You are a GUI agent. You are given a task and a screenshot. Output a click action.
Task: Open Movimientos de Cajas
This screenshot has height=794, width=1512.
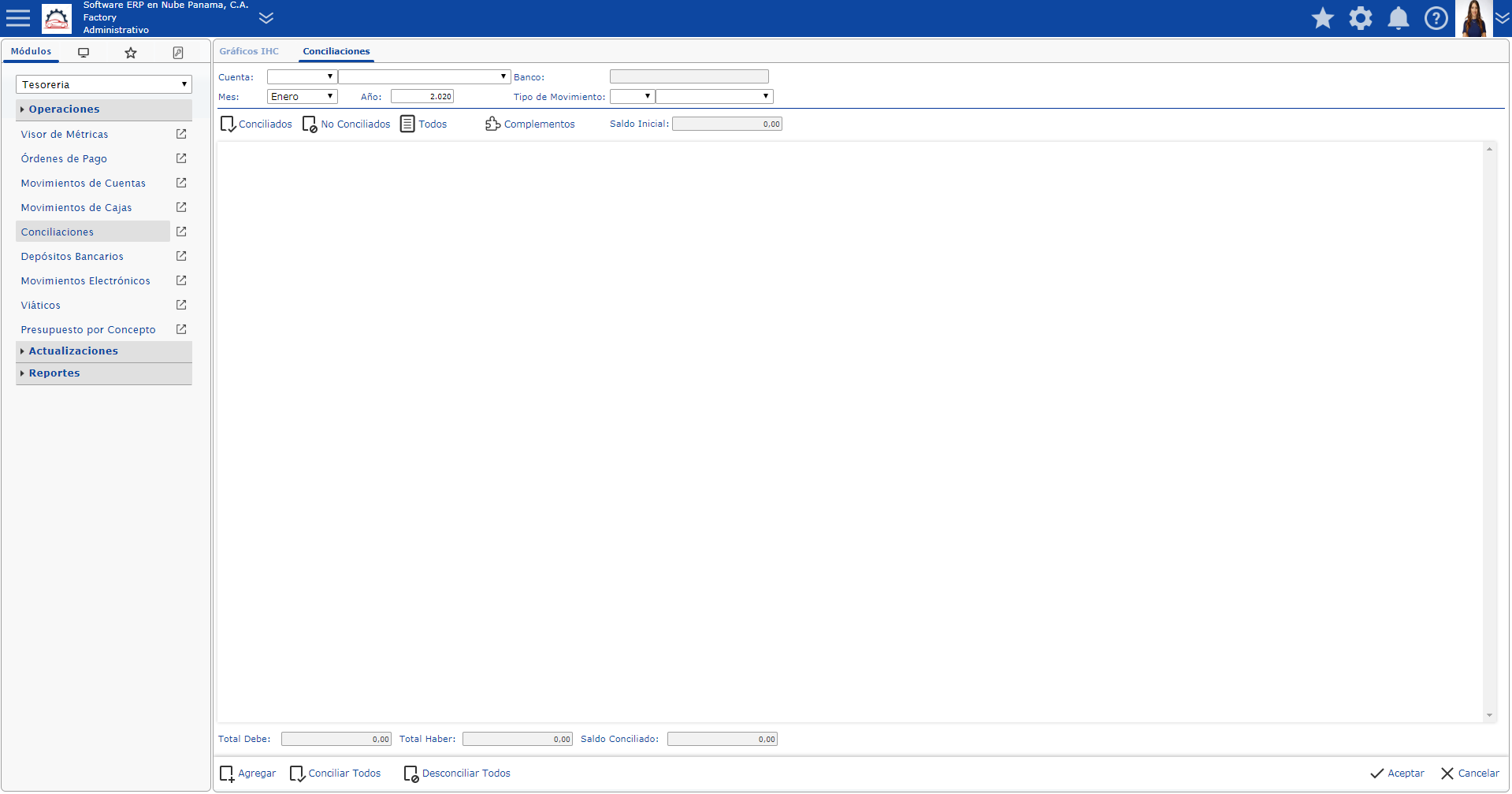(76, 208)
